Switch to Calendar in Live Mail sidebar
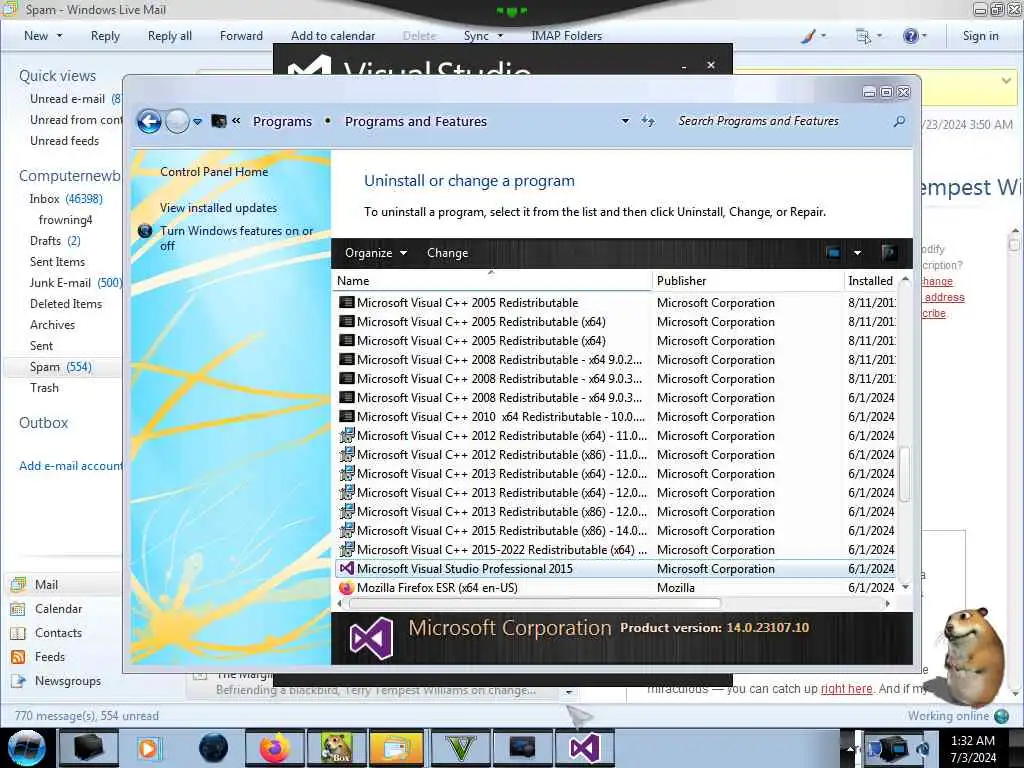This screenshot has width=1024, height=768. coord(58,609)
